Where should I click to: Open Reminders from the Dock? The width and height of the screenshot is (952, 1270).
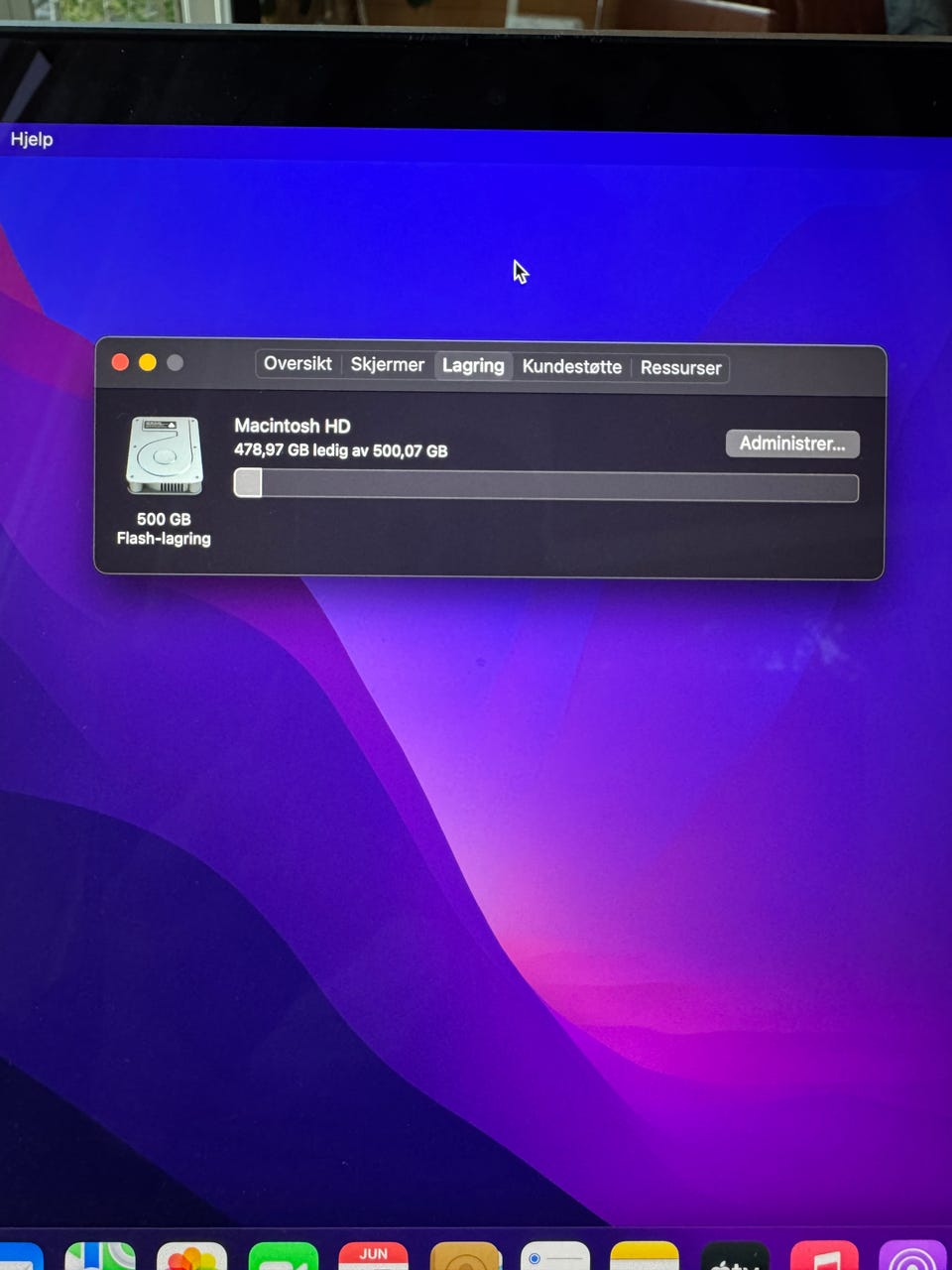555,1256
